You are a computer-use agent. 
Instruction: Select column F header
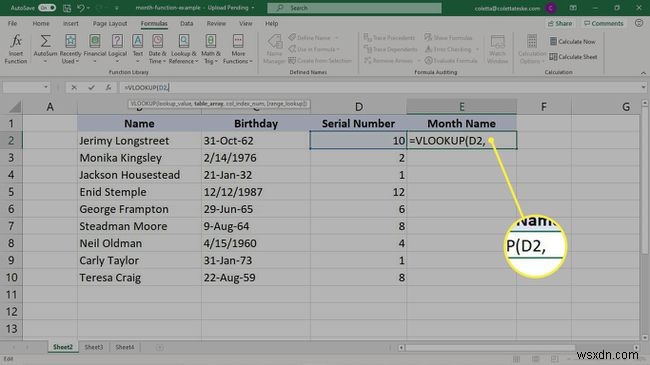coord(543,107)
